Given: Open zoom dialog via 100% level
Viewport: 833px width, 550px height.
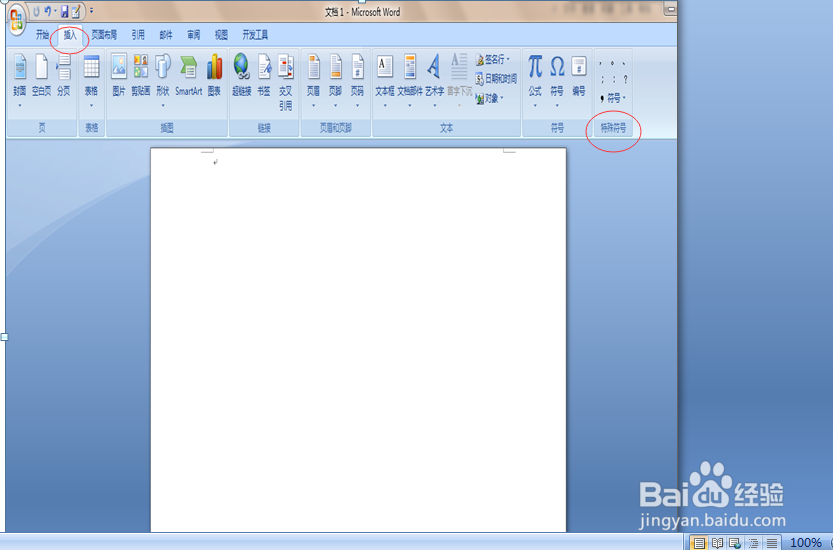Looking at the screenshot, I should (x=805, y=543).
